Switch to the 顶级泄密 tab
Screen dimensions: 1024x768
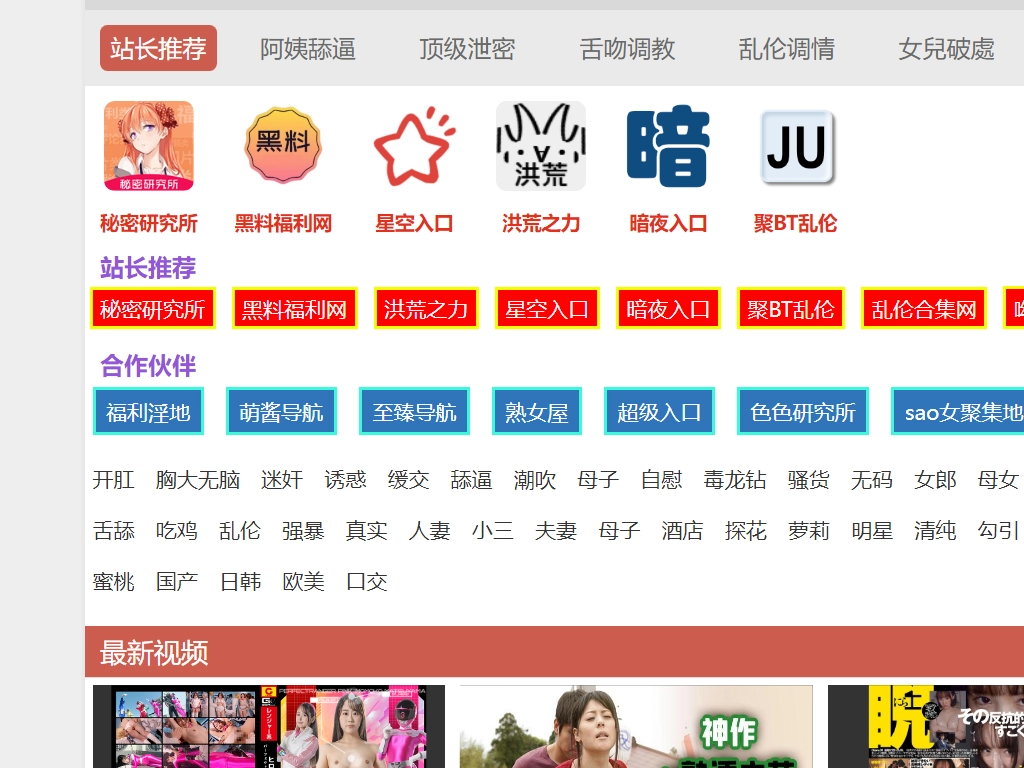tap(467, 48)
